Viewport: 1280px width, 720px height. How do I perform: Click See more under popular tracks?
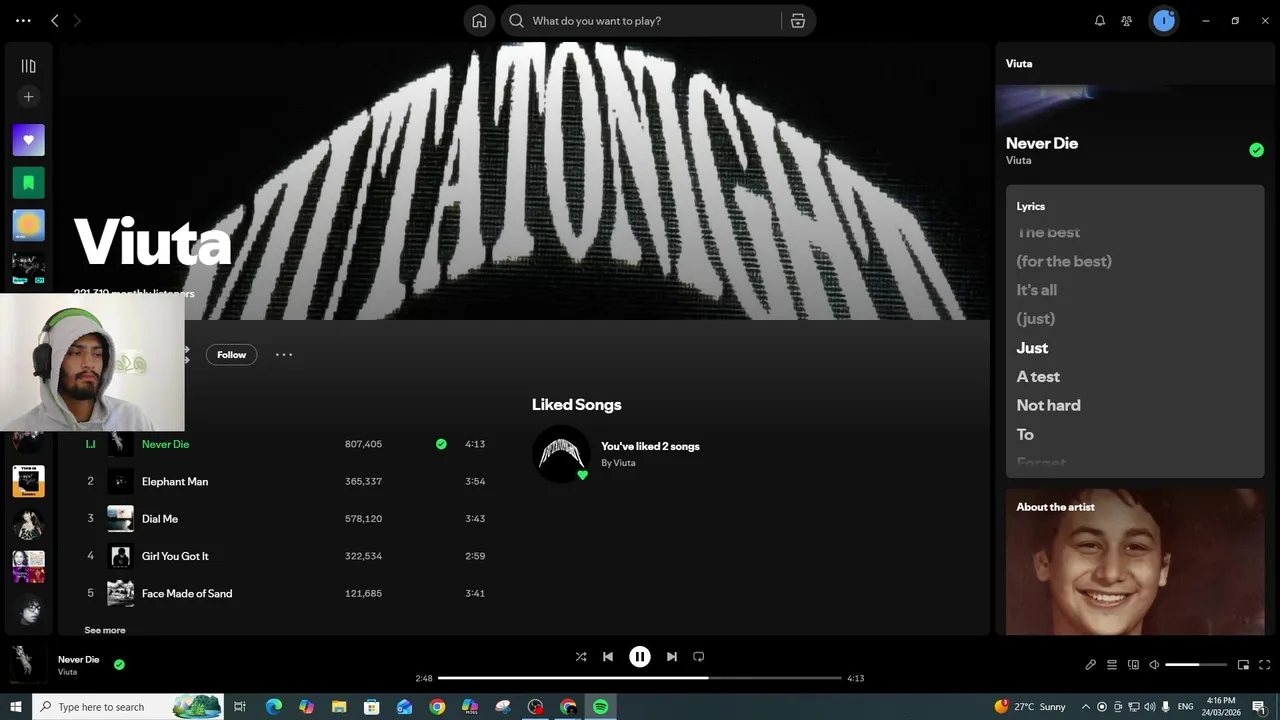tap(105, 630)
